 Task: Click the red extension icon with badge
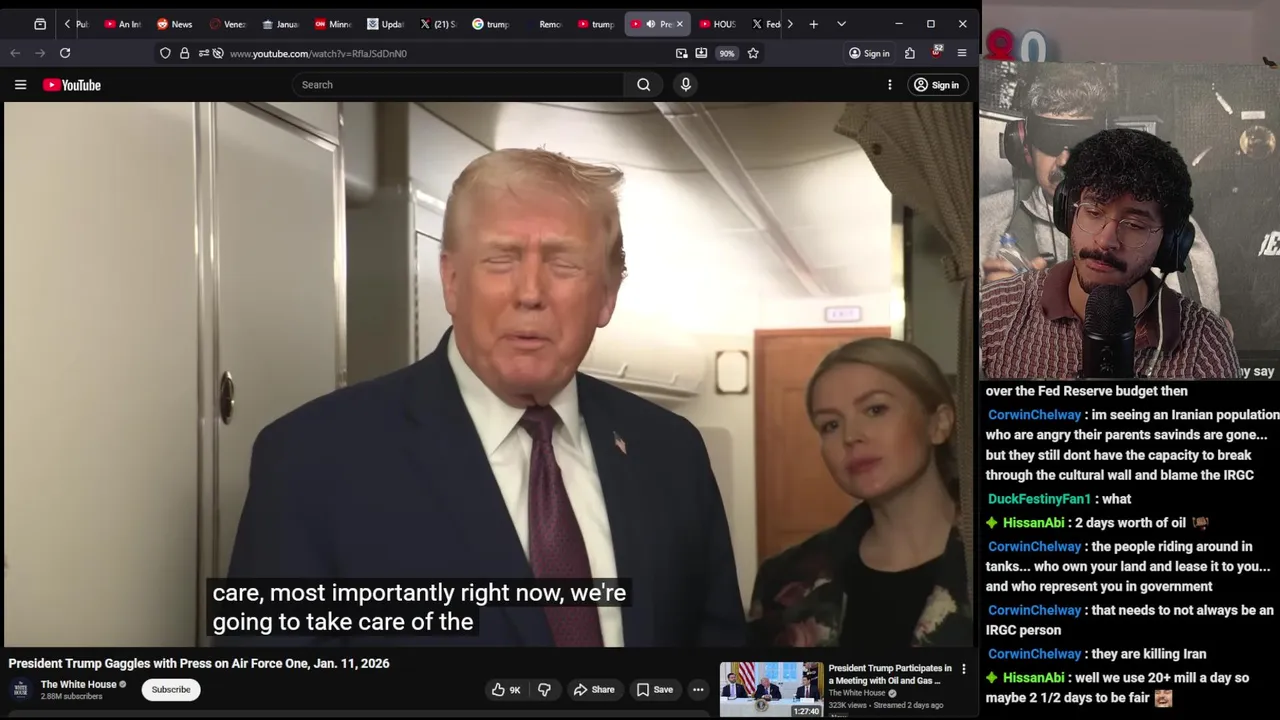(937, 52)
